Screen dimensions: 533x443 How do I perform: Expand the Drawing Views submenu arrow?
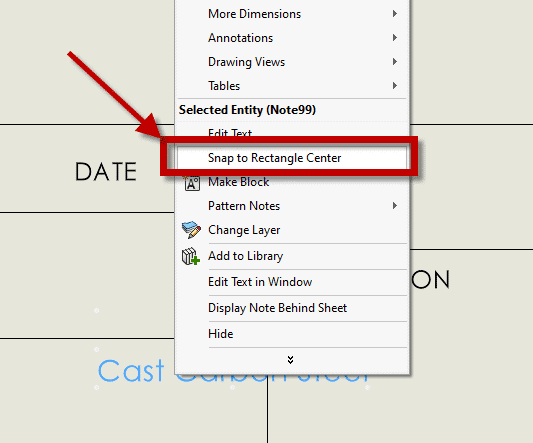[x=395, y=62]
